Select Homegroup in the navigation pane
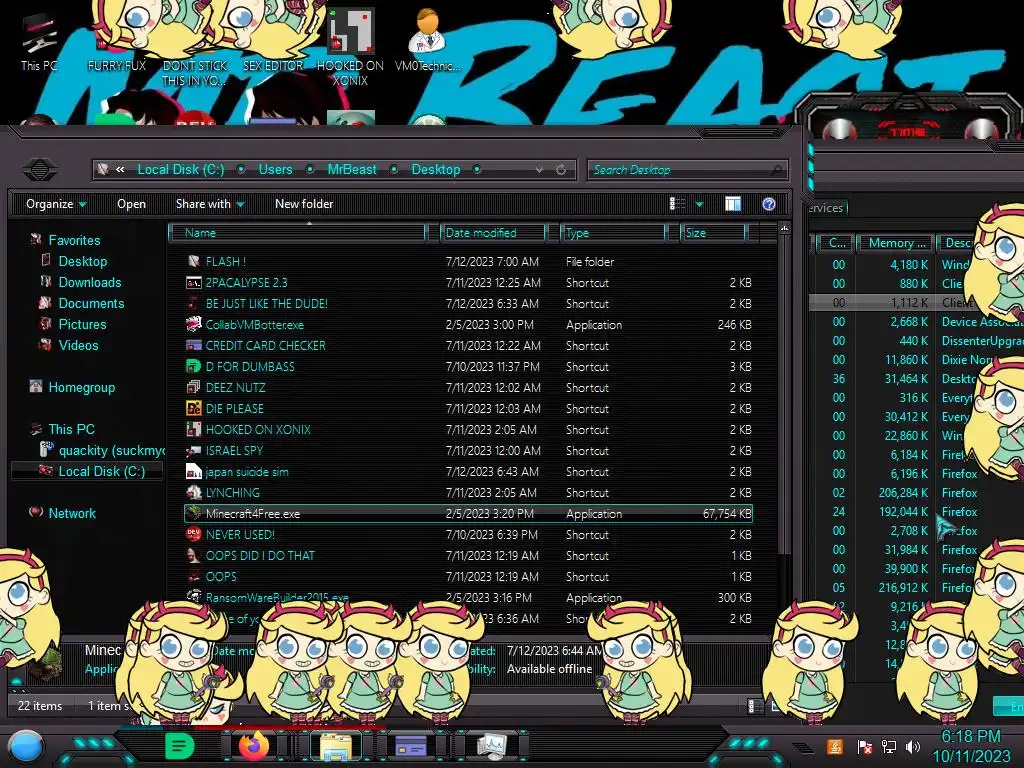 click(x=82, y=388)
